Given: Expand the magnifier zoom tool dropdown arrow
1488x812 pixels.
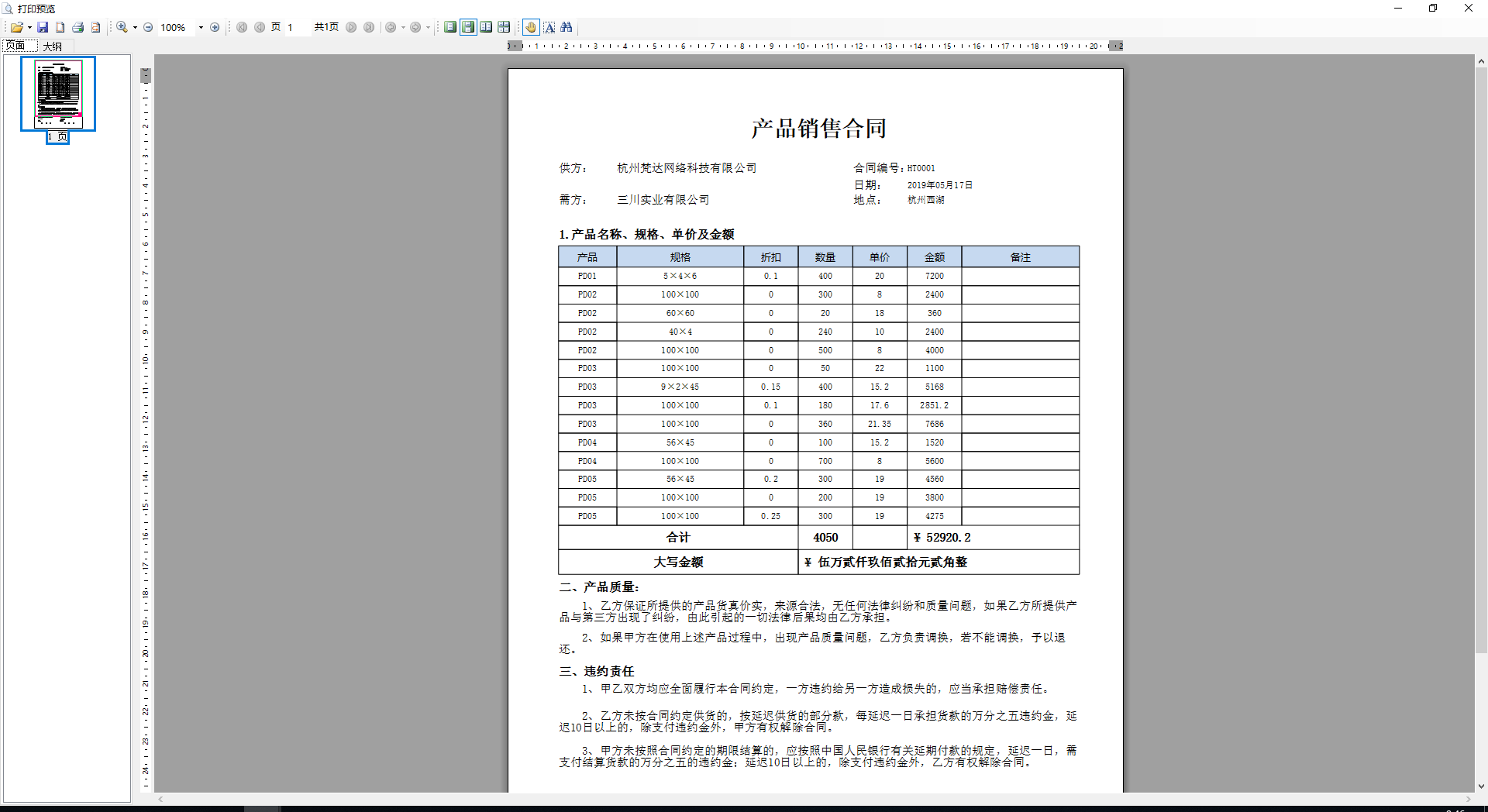Looking at the screenshot, I should (135, 27).
